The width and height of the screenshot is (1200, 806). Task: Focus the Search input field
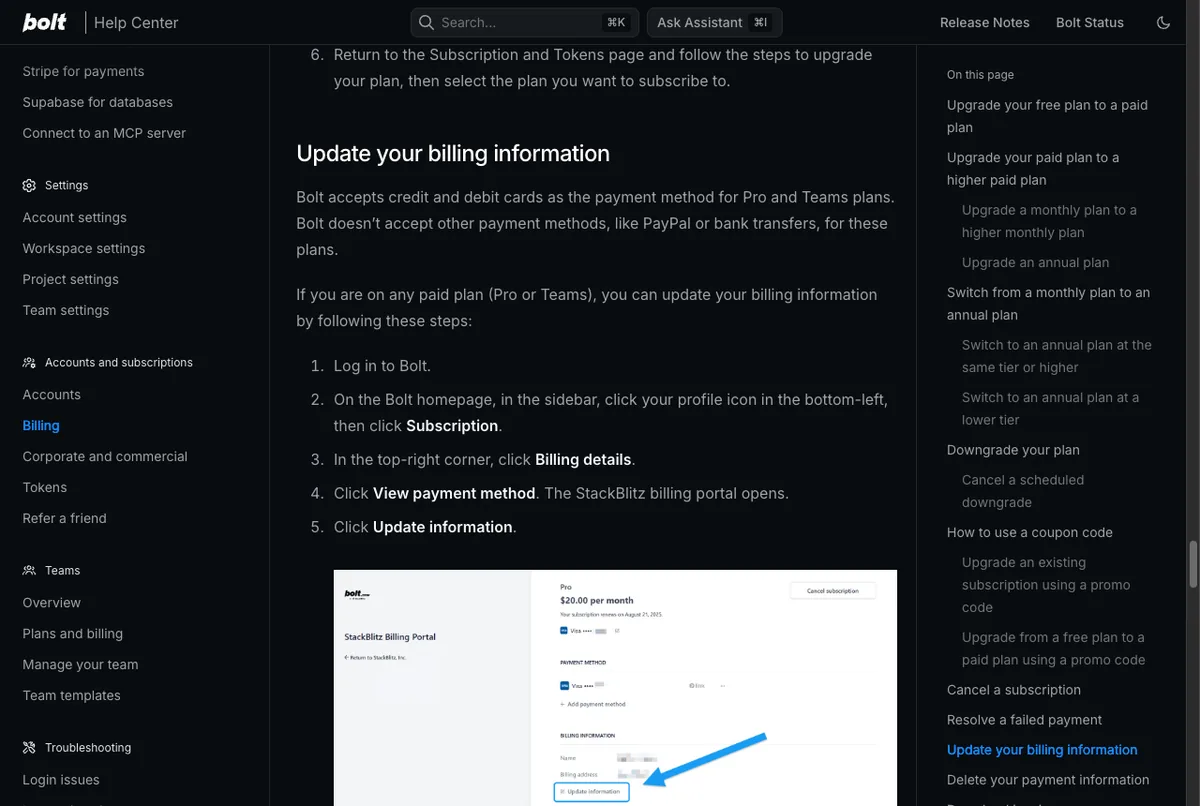524,22
